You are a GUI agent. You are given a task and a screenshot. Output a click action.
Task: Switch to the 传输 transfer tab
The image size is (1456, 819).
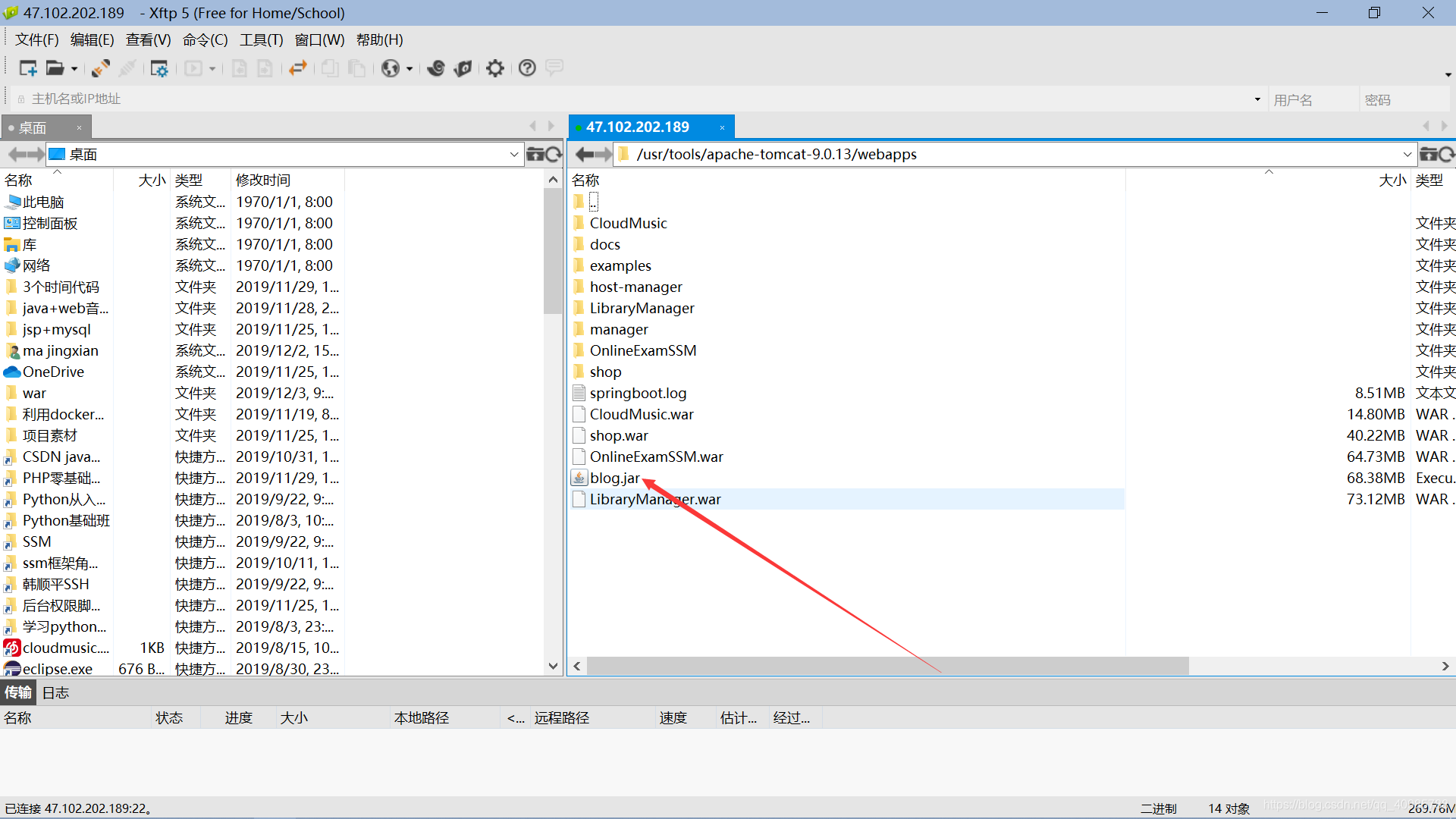click(18, 692)
